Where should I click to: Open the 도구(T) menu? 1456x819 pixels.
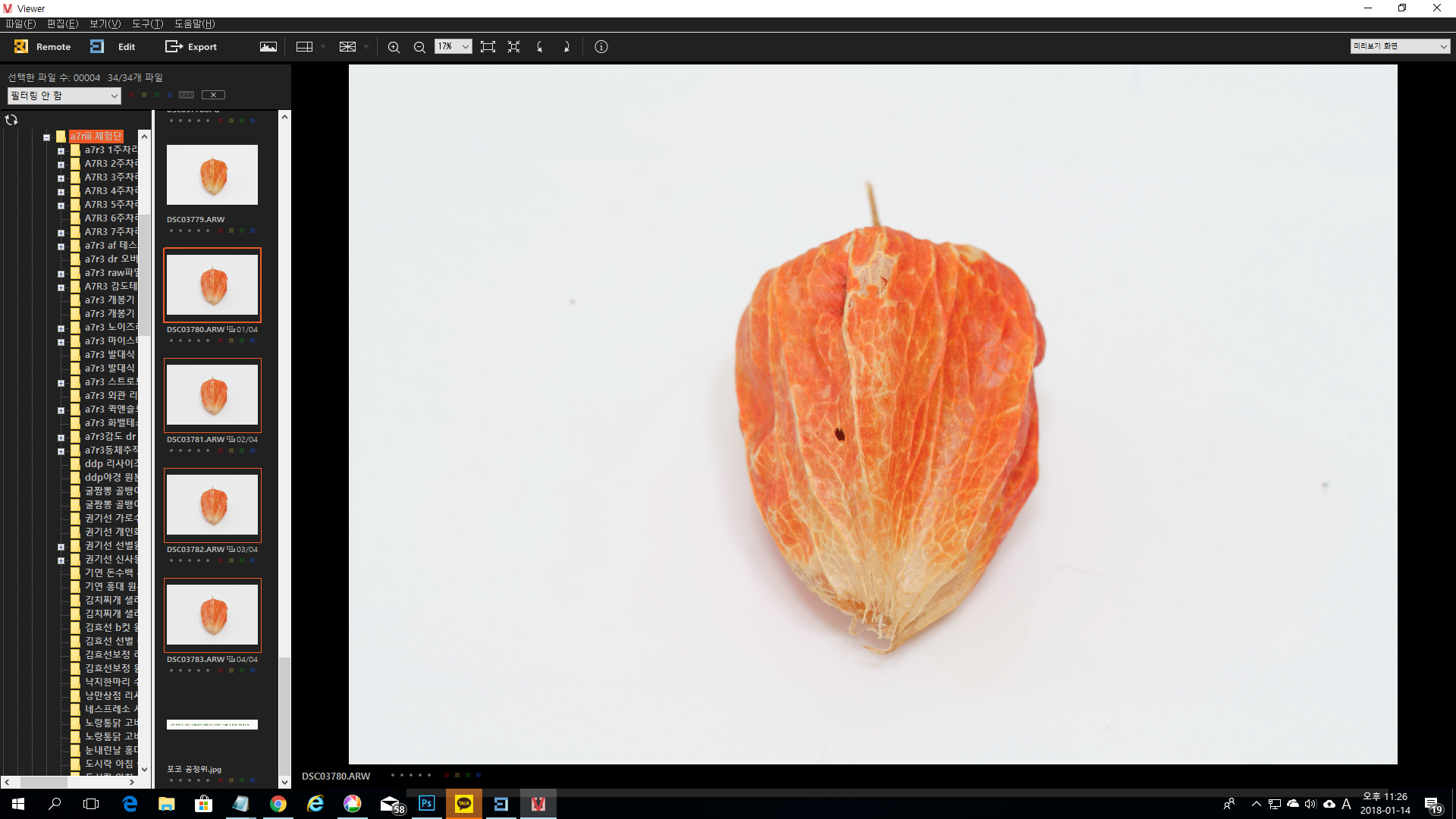pyautogui.click(x=147, y=24)
